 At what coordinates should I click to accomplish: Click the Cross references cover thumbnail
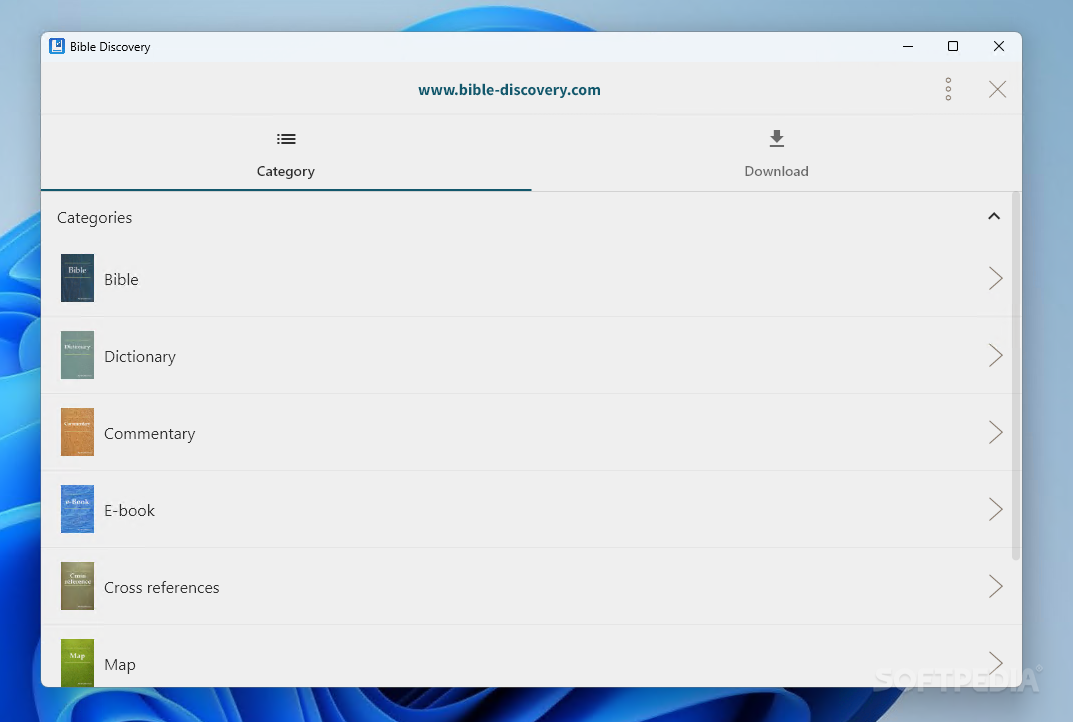click(77, 586)
